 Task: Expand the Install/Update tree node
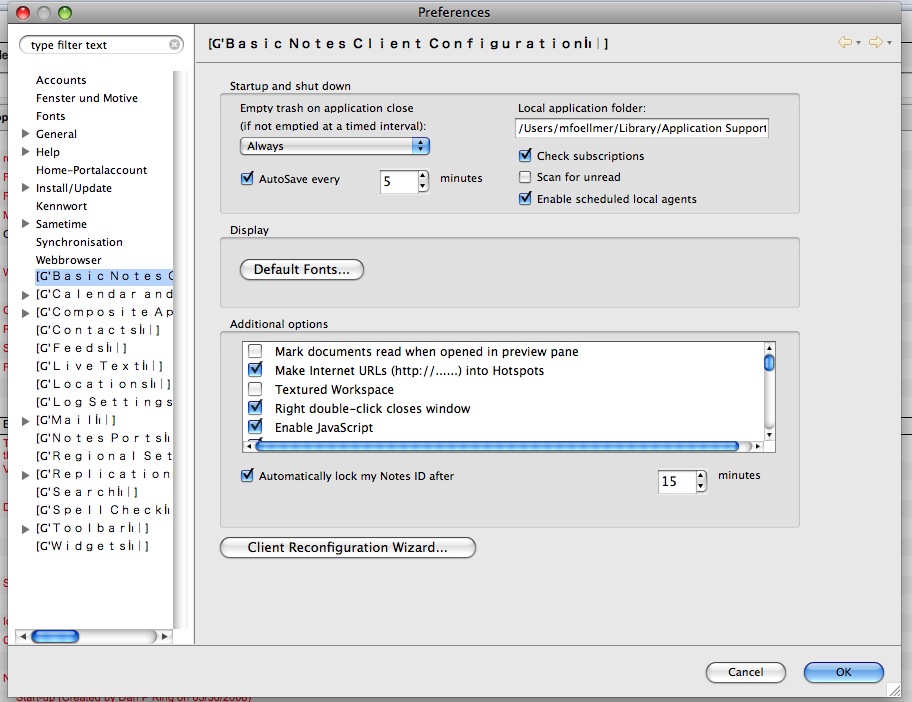click(25, 188)
